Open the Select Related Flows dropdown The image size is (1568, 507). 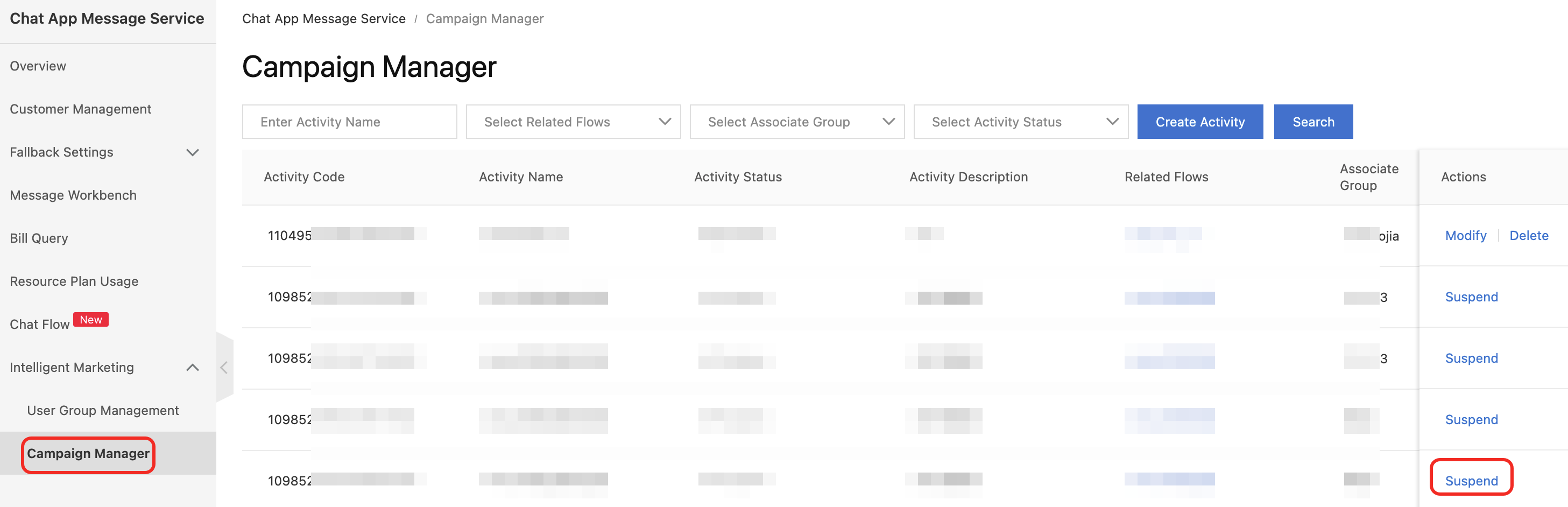point(573,122)
